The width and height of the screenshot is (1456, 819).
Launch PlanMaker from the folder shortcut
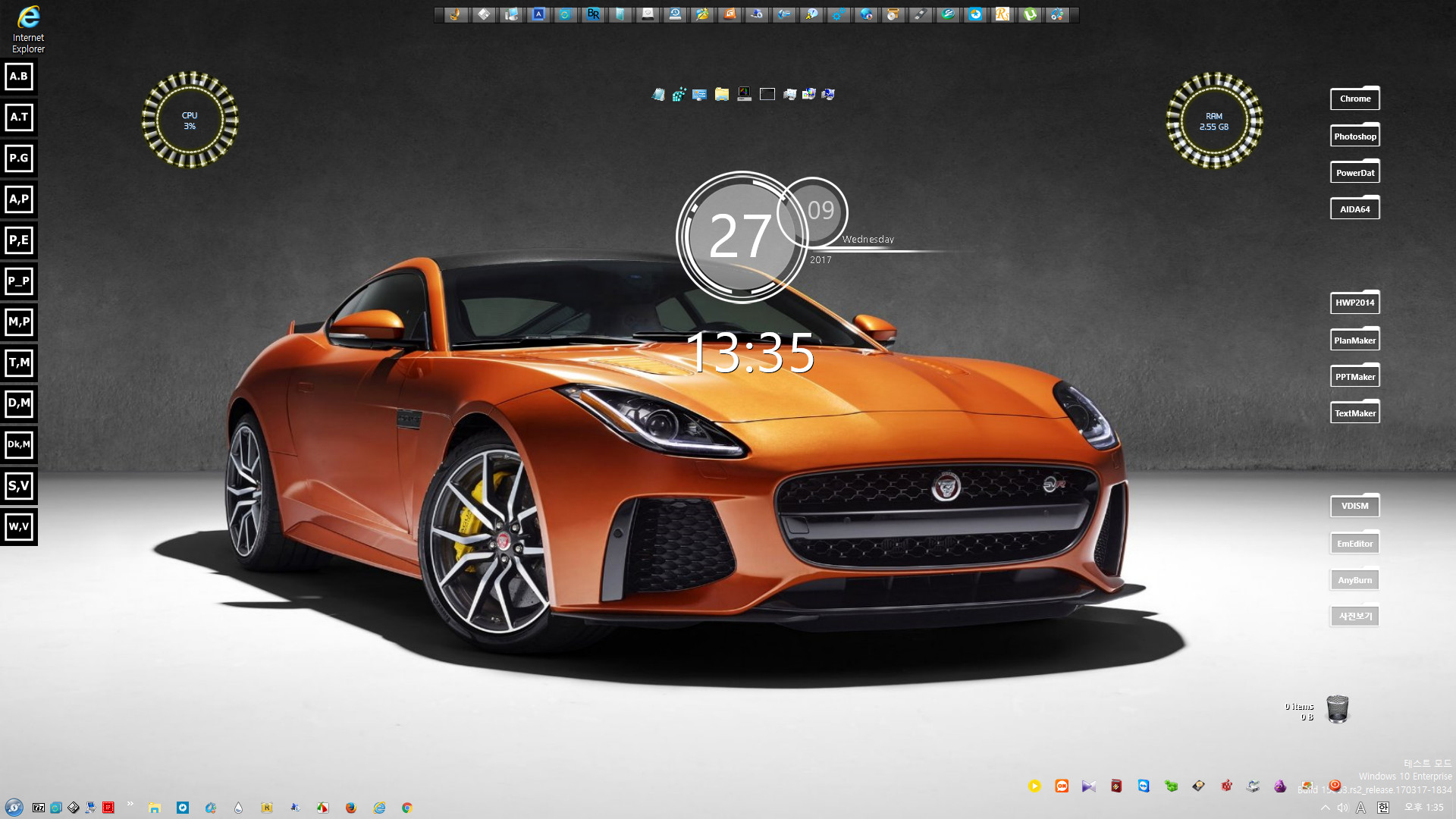1355,340
